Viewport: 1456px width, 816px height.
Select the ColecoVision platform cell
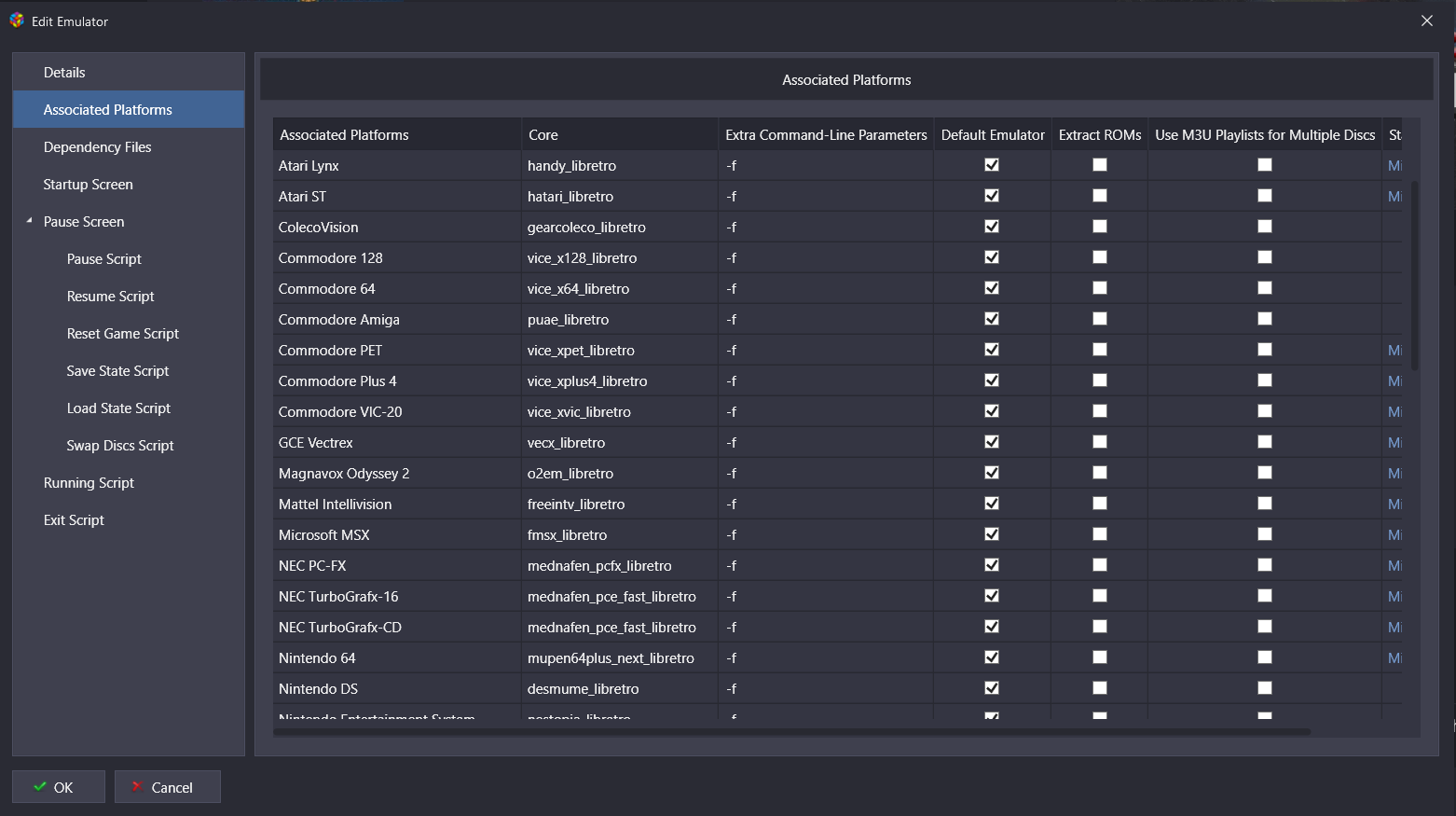[x=397, y=228]
